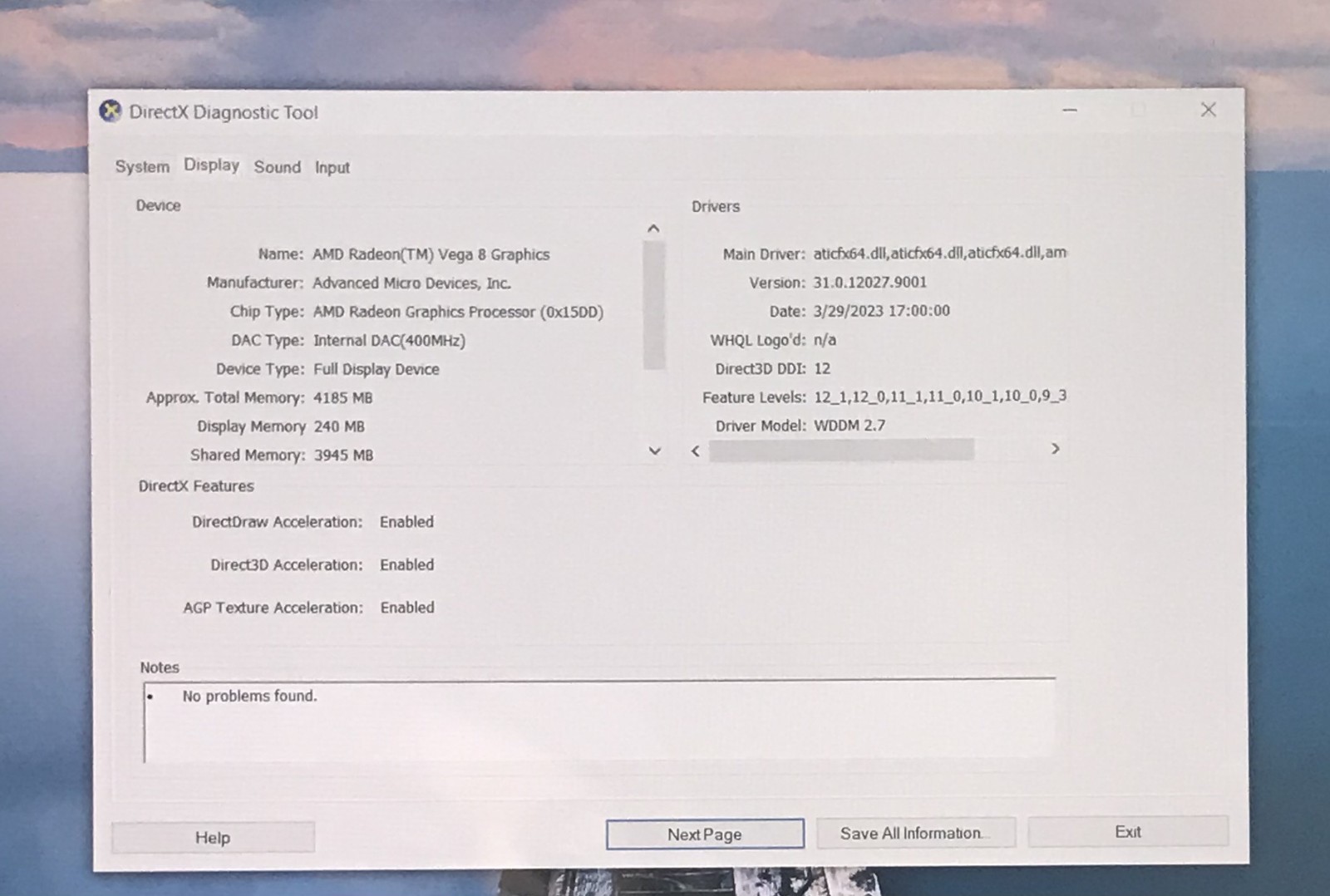Click main driver value 'aticfx64.dll,aticfx64.dll'
Viewport: 1330px width, 896px height.
point(939,253)
